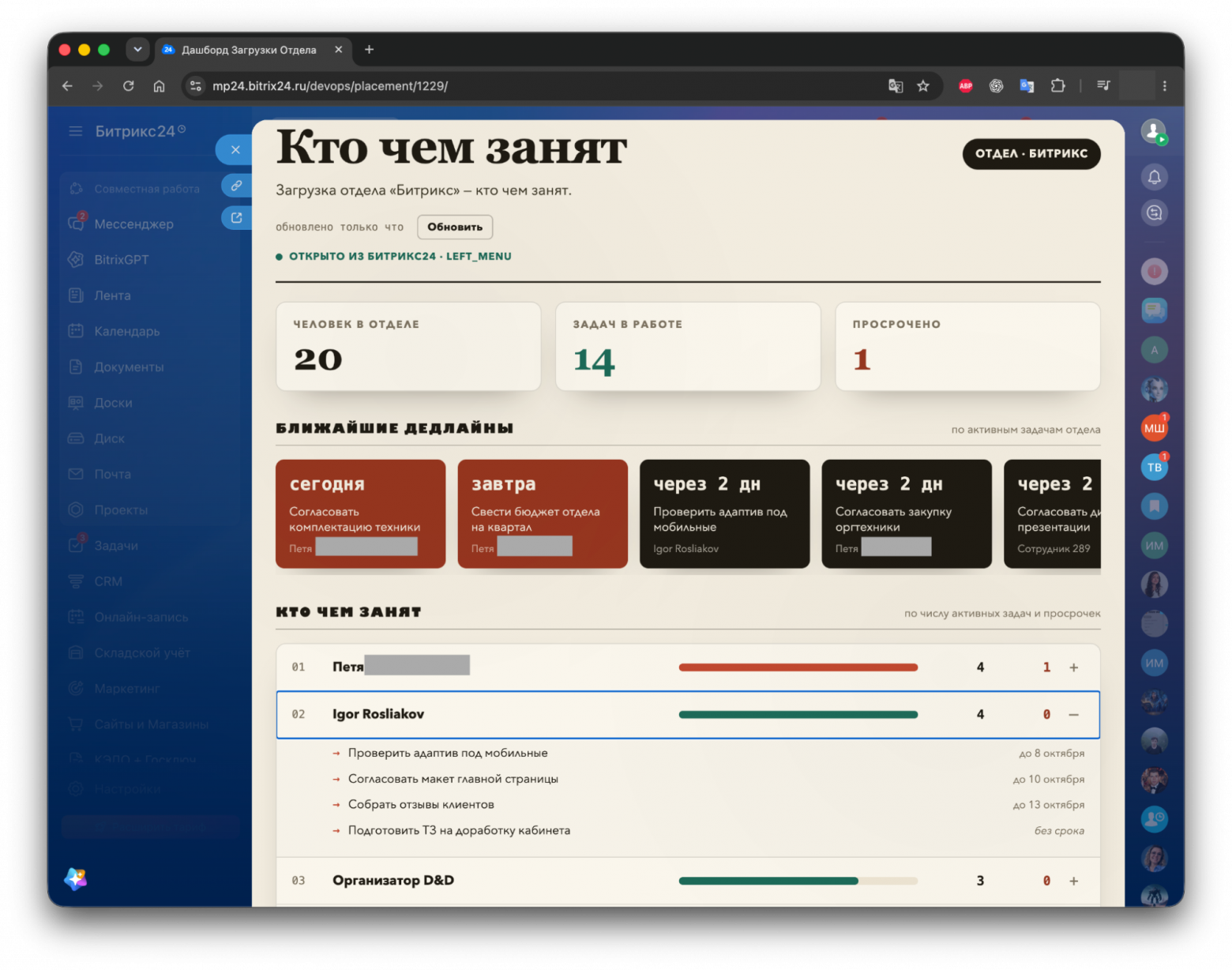Open the Bitrix24 hamburger menu icon
This screenshot has height=970, width=1232.
point(76,131)
